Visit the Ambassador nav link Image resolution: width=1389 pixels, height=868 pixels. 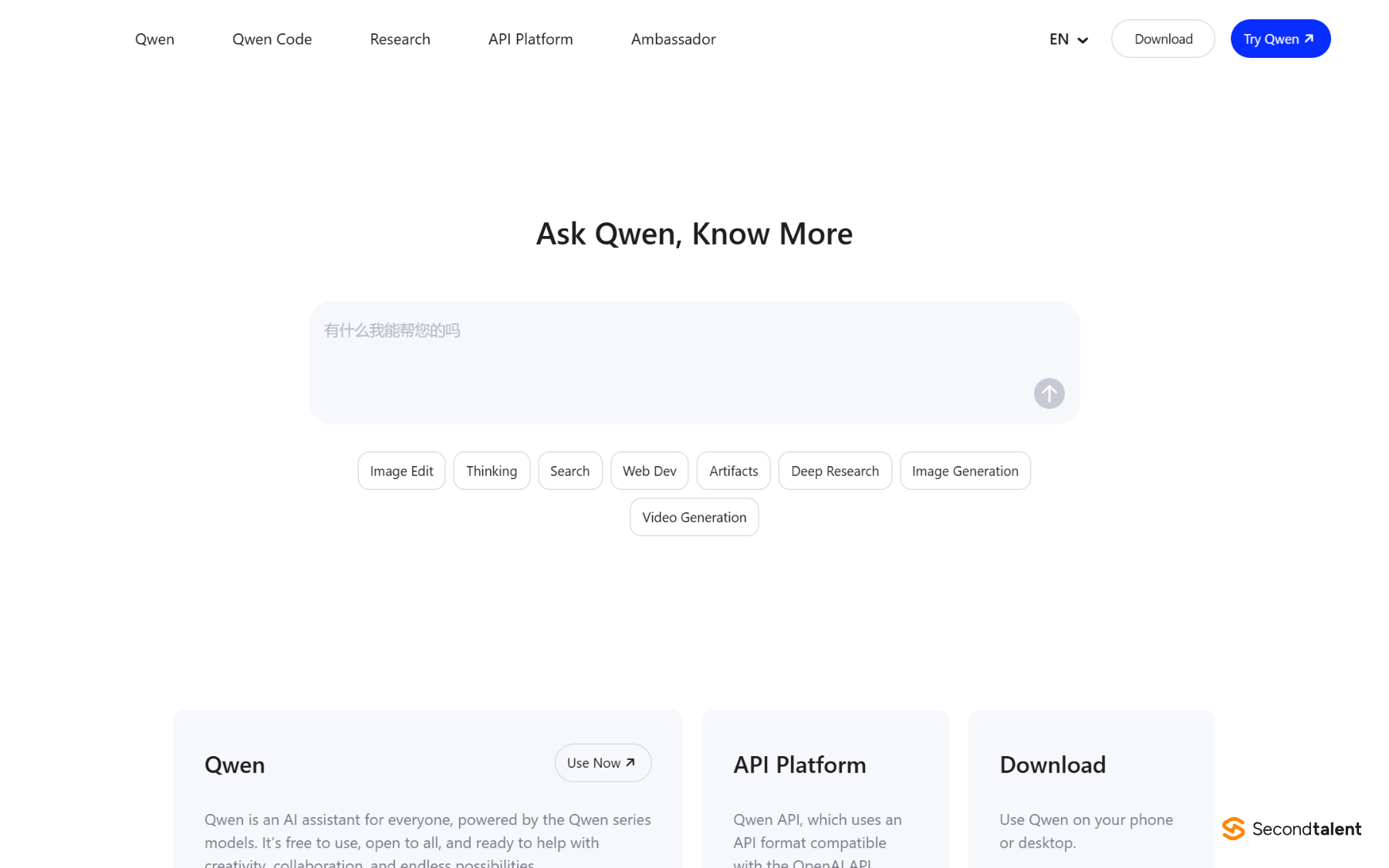coord(673,39)
